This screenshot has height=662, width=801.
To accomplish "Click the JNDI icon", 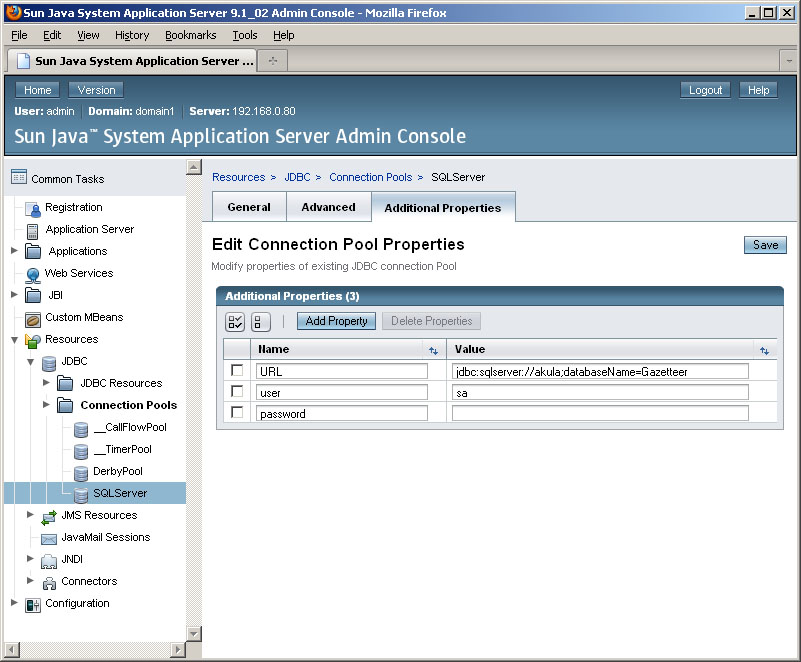I will pyautogui.click(x=49, y=561).
